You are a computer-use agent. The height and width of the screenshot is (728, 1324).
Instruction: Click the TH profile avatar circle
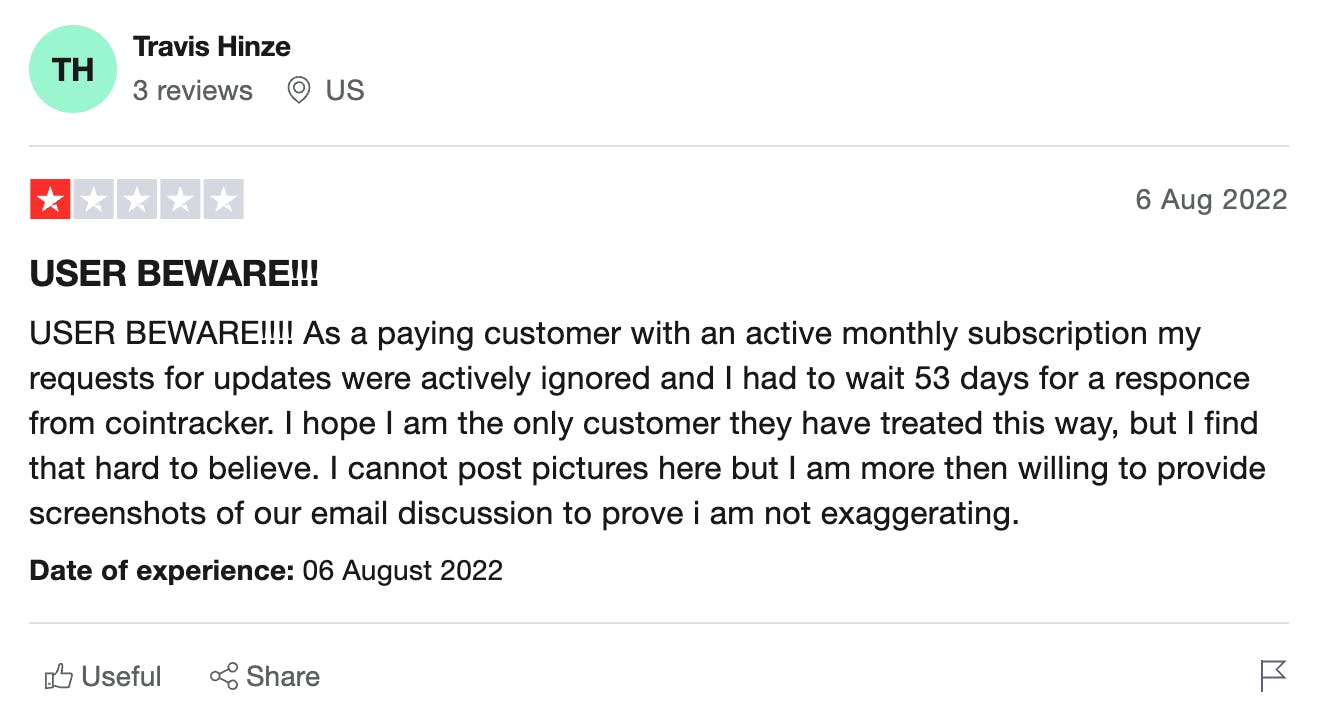coord(73,69)
